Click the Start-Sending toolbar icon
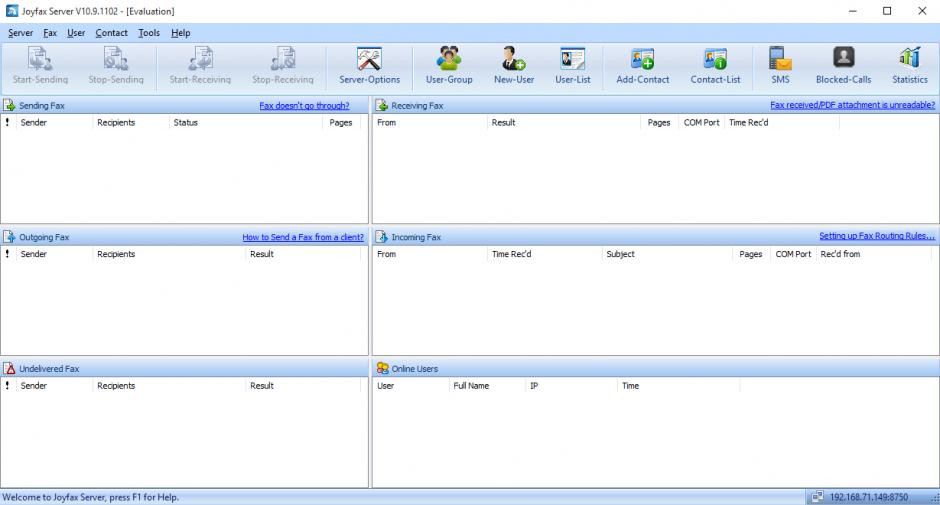 [x=40, y=59]
